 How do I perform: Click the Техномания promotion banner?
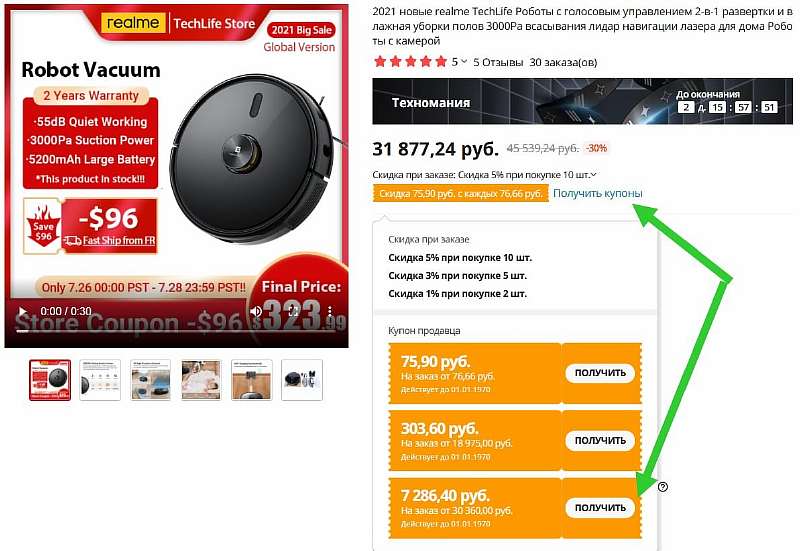tap(583, 102)
